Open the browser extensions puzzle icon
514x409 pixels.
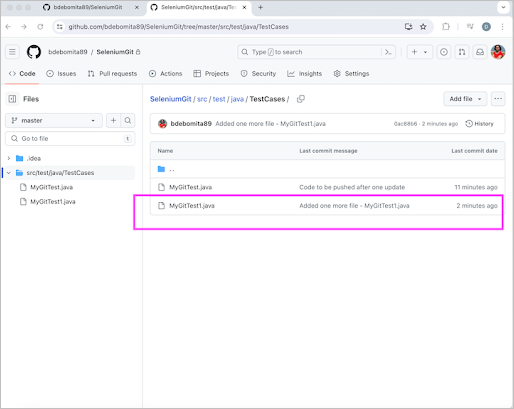[x=446, y=27]
